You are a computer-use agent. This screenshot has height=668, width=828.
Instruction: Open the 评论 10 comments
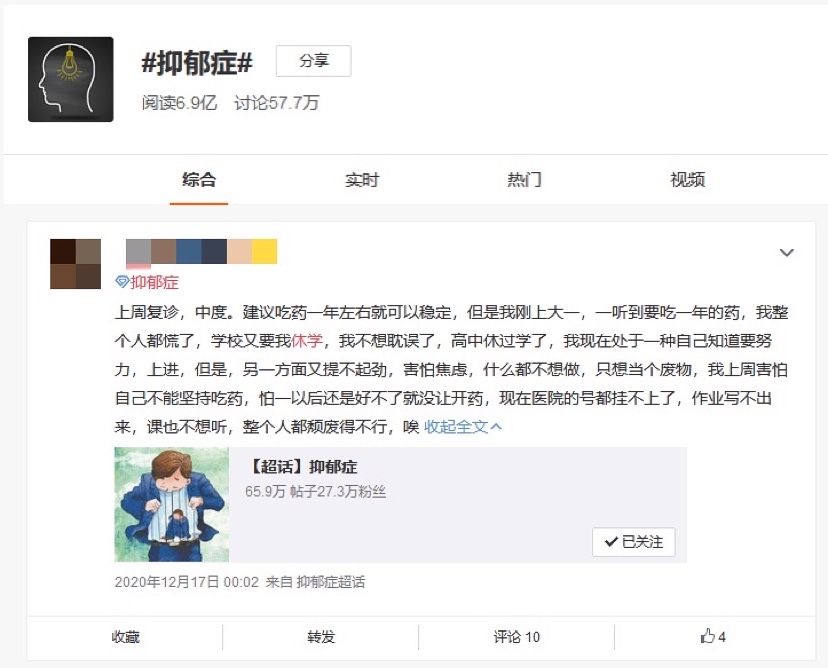coord(516,637)
